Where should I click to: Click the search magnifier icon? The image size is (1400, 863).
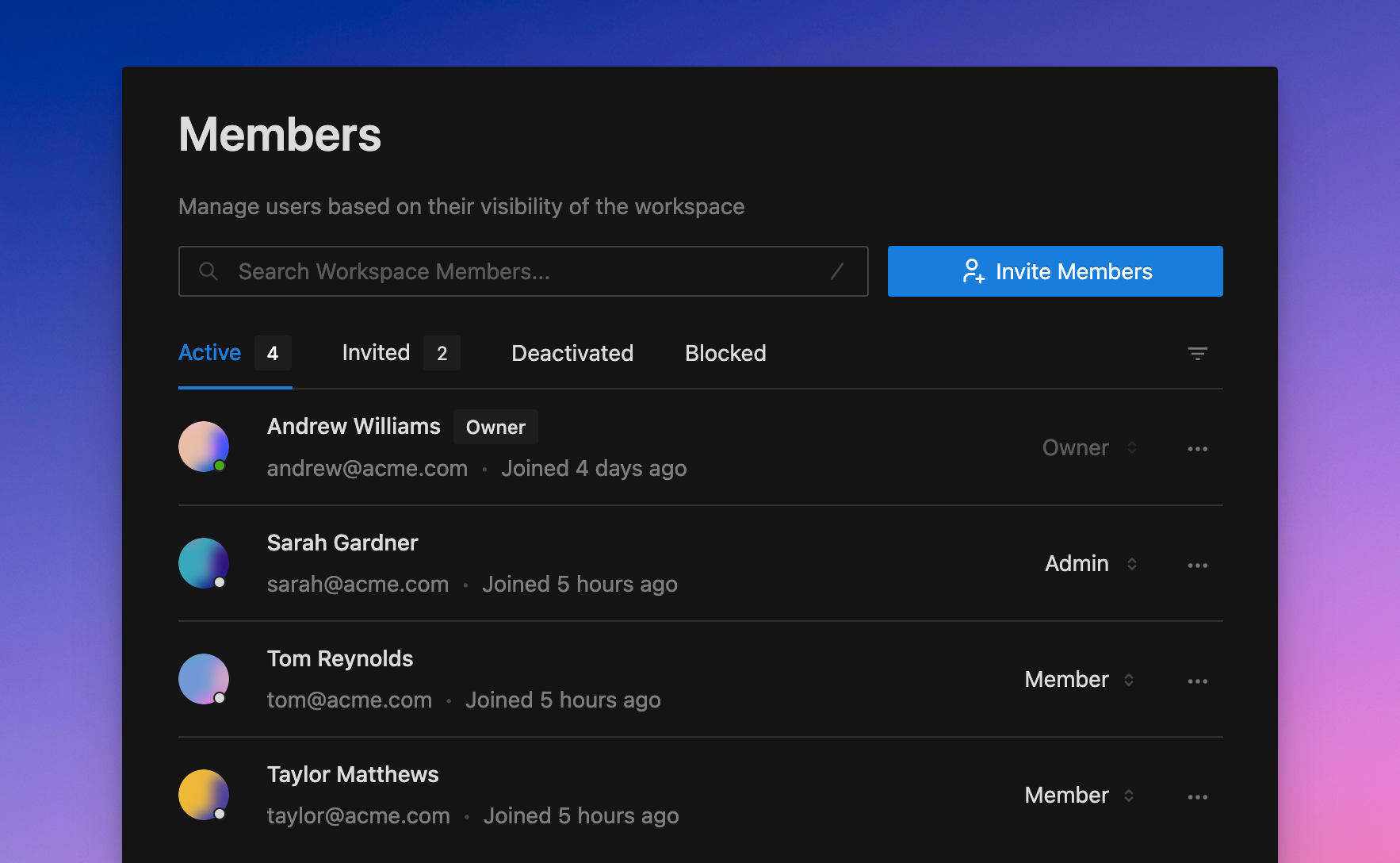tap(208, 271)
